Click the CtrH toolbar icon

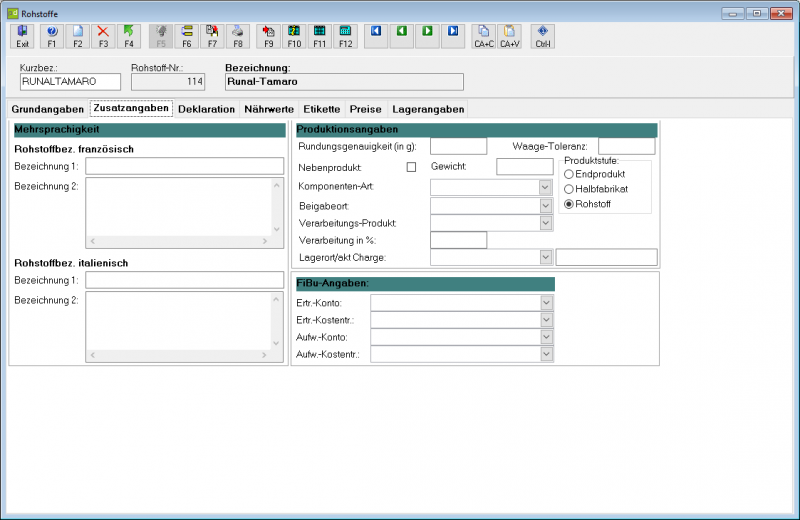pos(543,37)
